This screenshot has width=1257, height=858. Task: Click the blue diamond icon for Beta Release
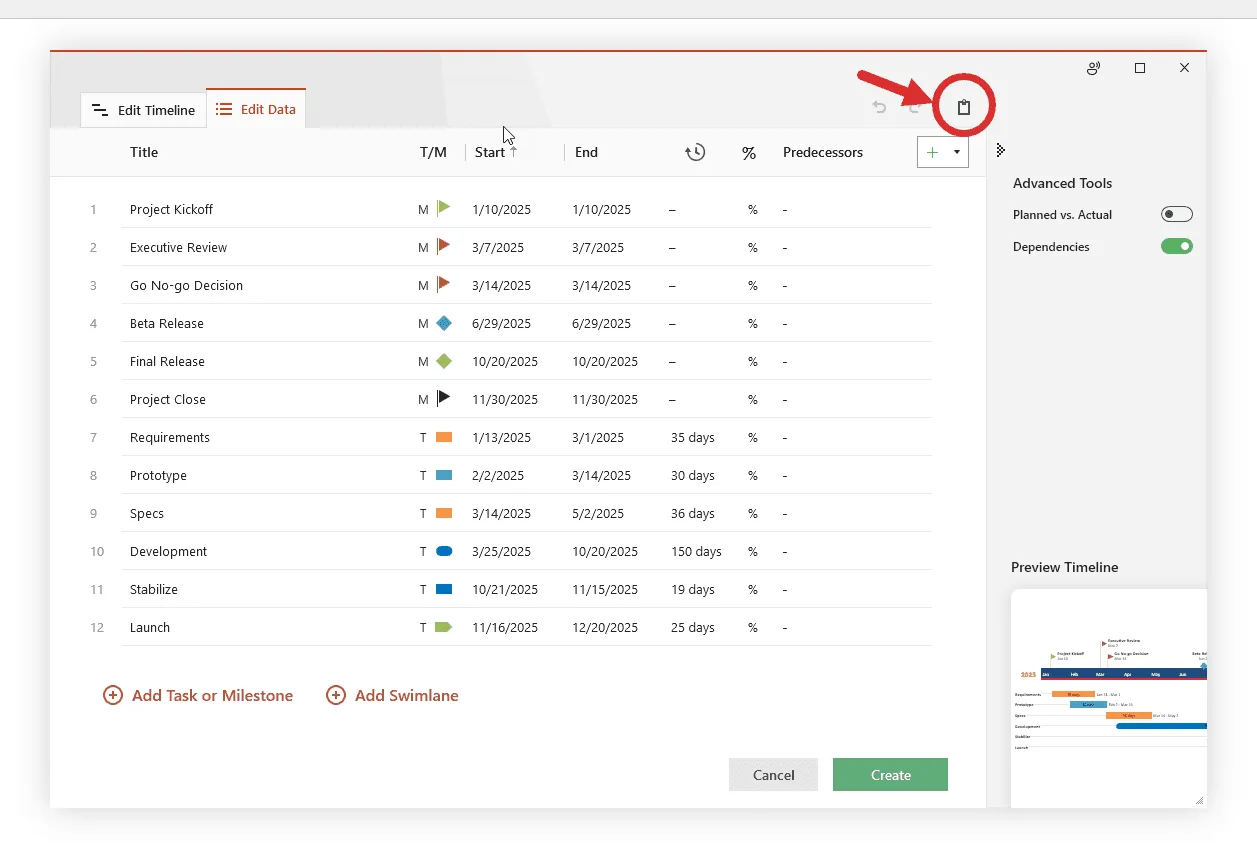pyautogui.click(x=444, y=323)
